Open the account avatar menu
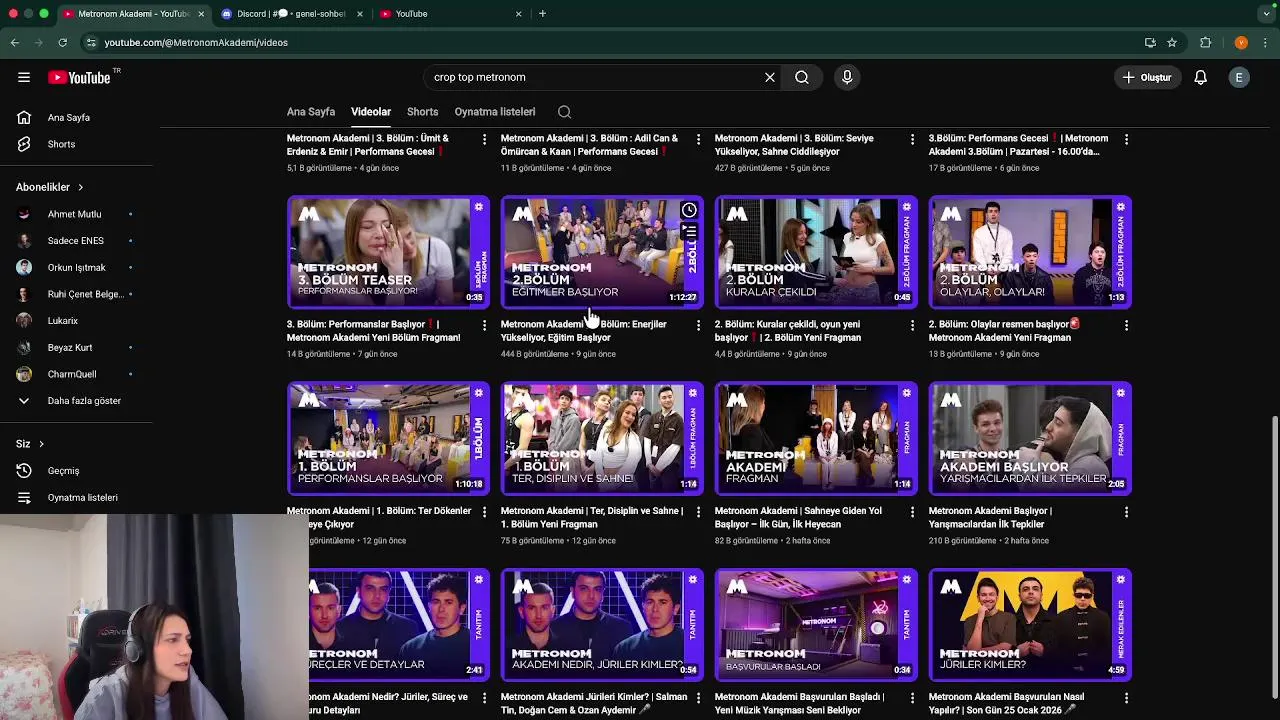The image size is (1280, 720). (1239, 77)
